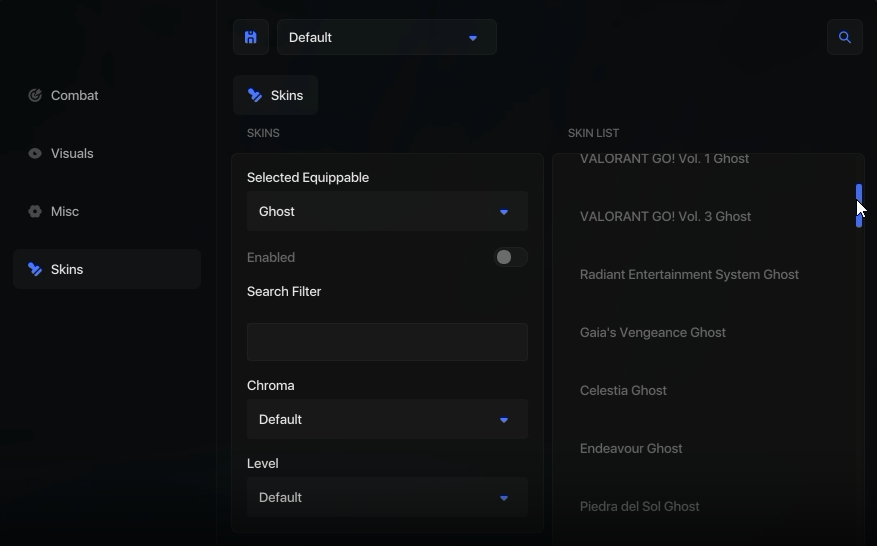Click the Misc gear icon in sidebar
The image size is (877, 546).
(x=35, y=211)
